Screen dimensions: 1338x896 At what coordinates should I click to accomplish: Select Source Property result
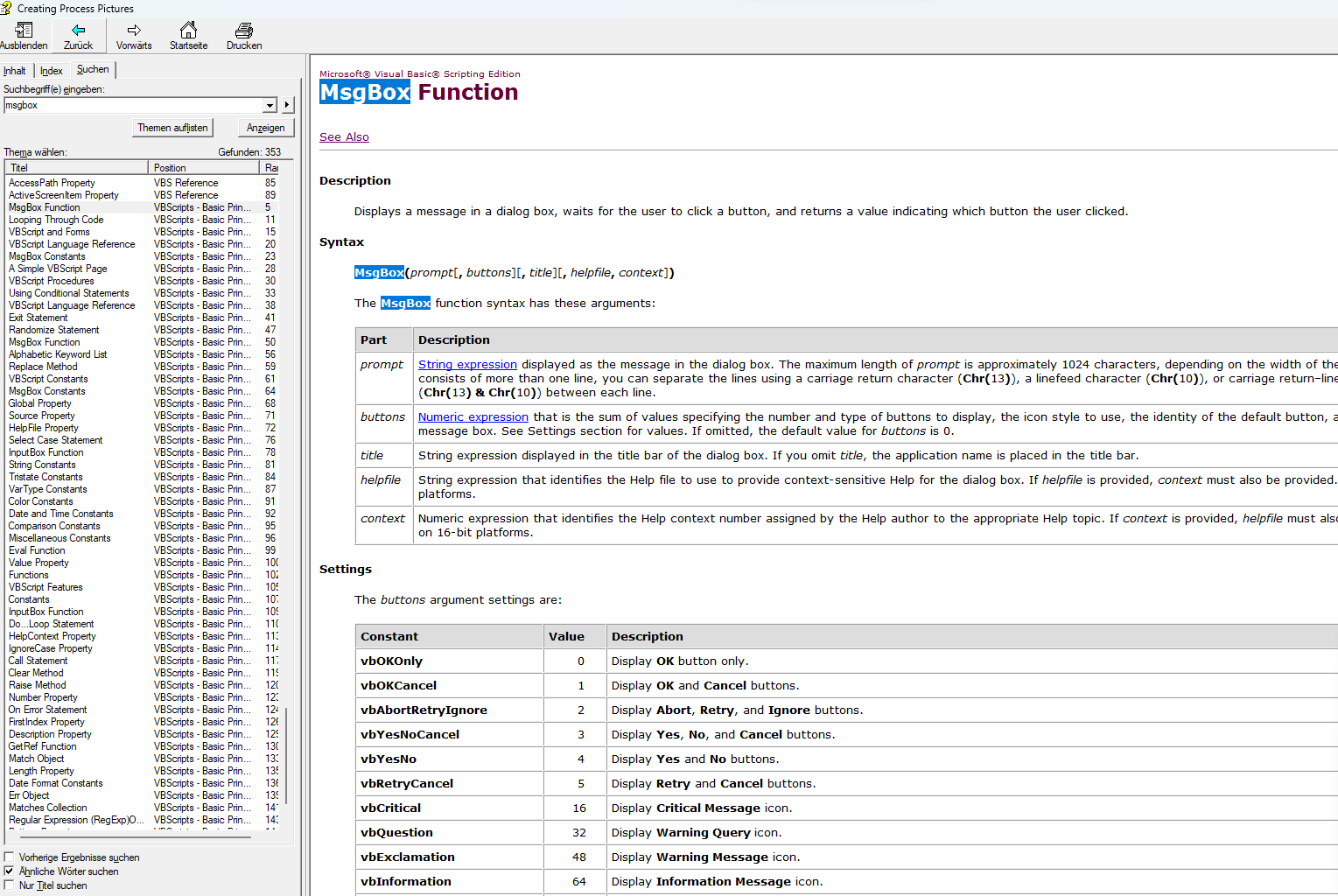point(42,416)
